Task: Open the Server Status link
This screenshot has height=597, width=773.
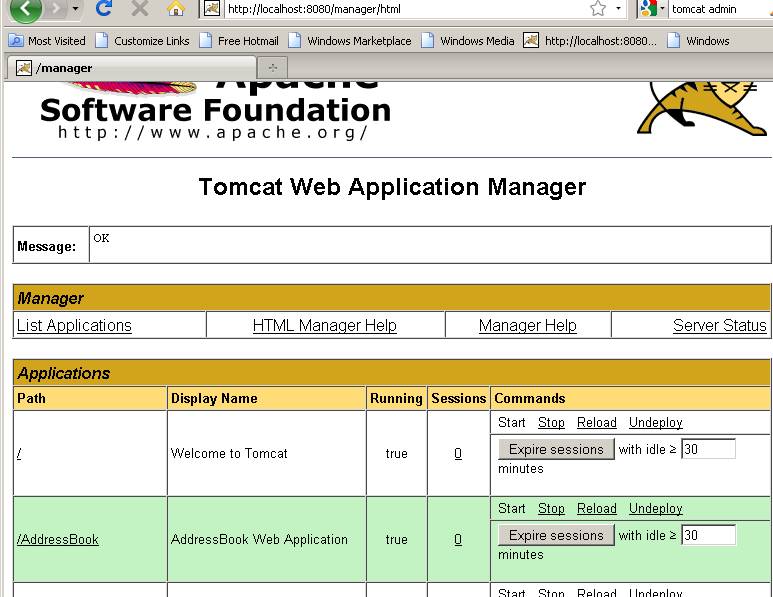Action: pos(719,325)
